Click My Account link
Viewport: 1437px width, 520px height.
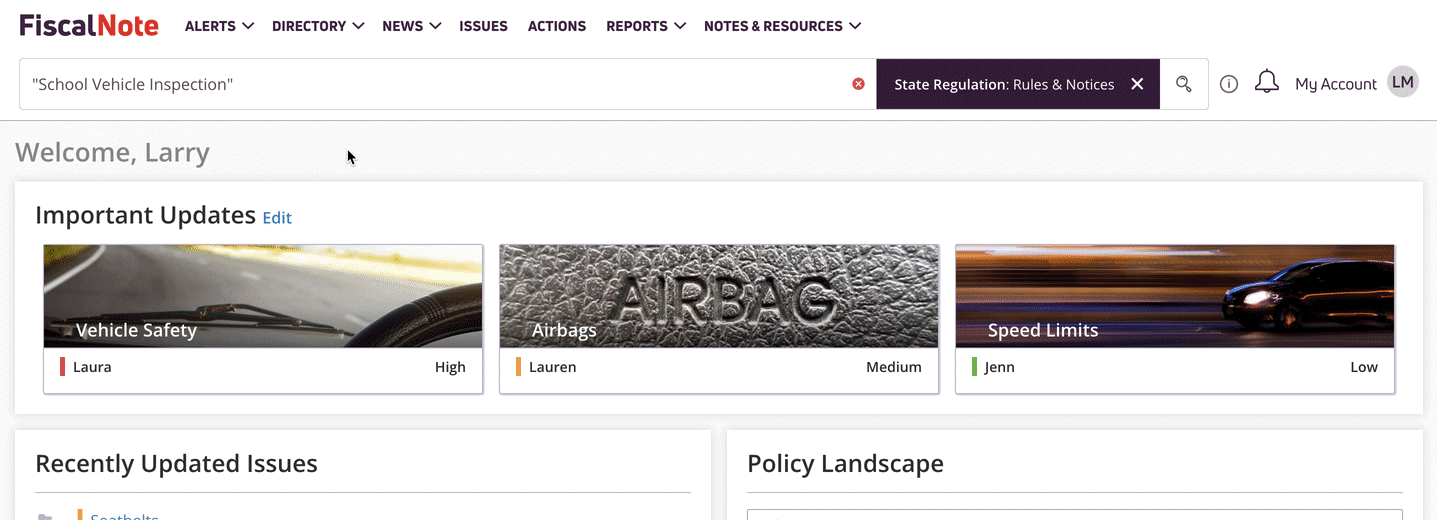1336,84
